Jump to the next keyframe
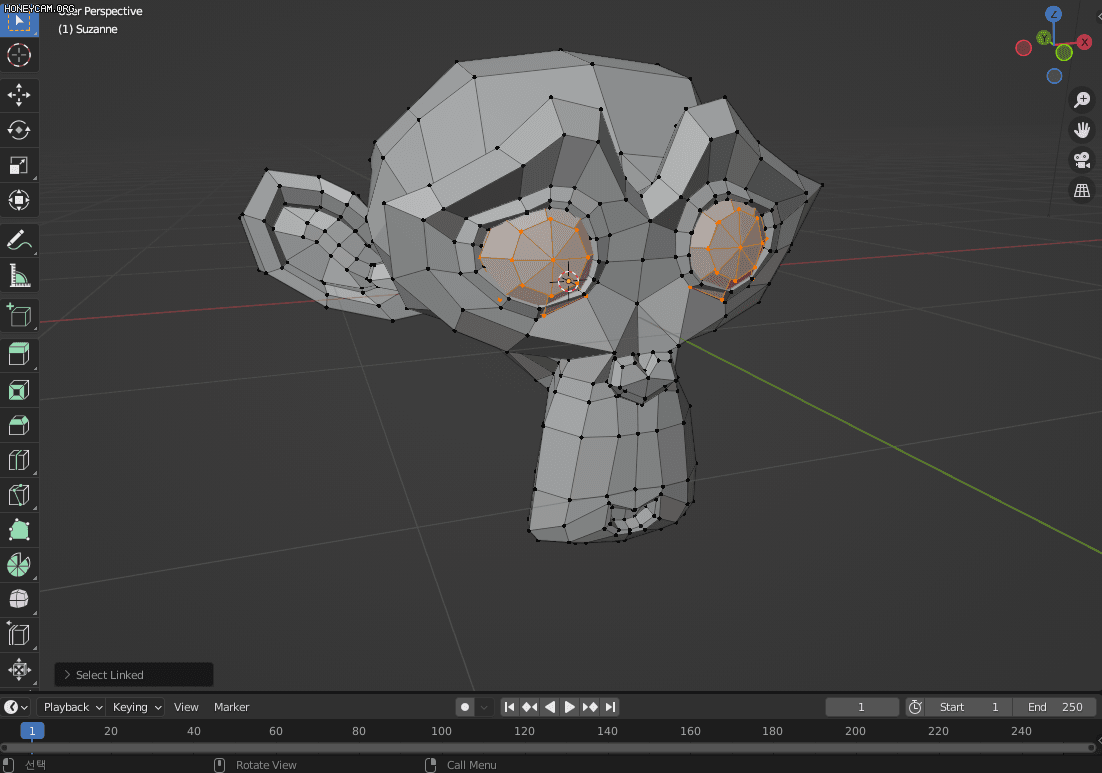Screen dimensions: 1102x773 point(590,707)
